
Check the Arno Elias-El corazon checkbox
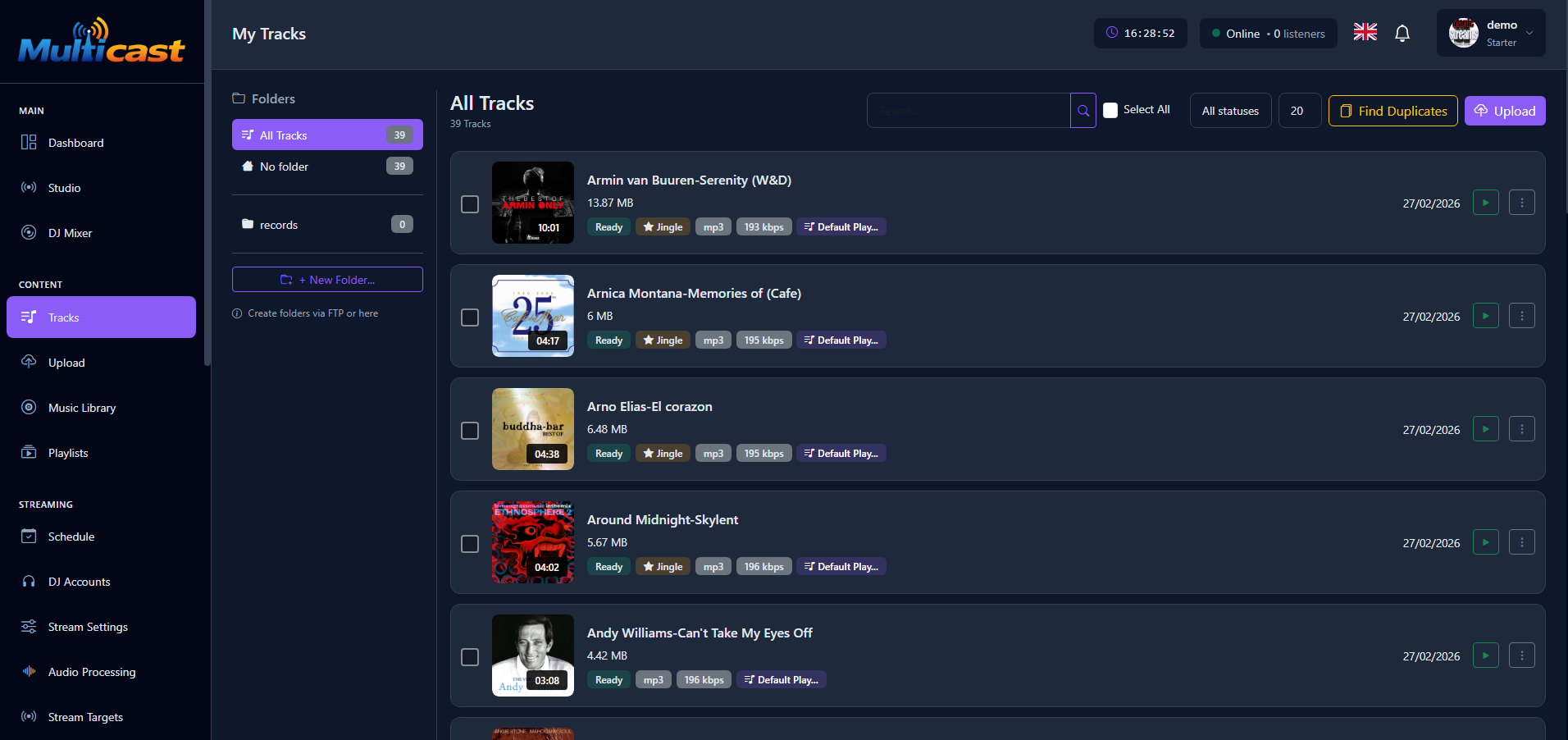470,431
